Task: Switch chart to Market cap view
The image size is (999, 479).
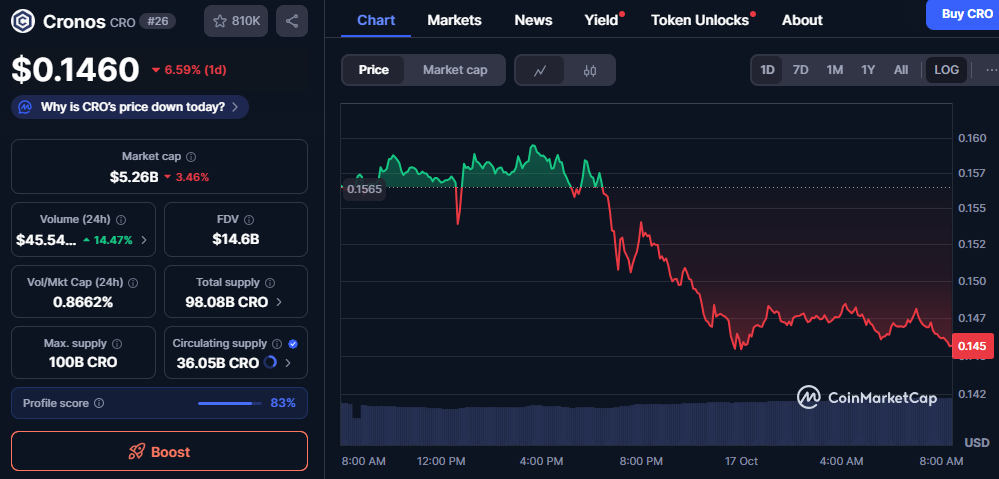Action: click(x=455, y=70)
